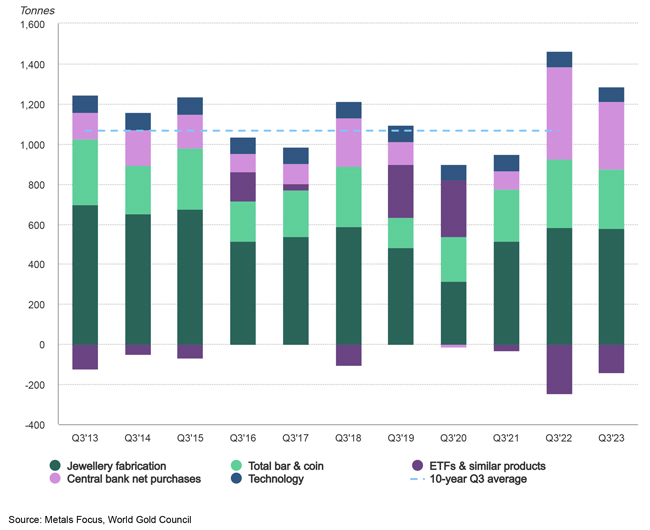Click the Q3'23 x-axis label
The height and width of the screenshot is (530, 650).
(611, 438)
